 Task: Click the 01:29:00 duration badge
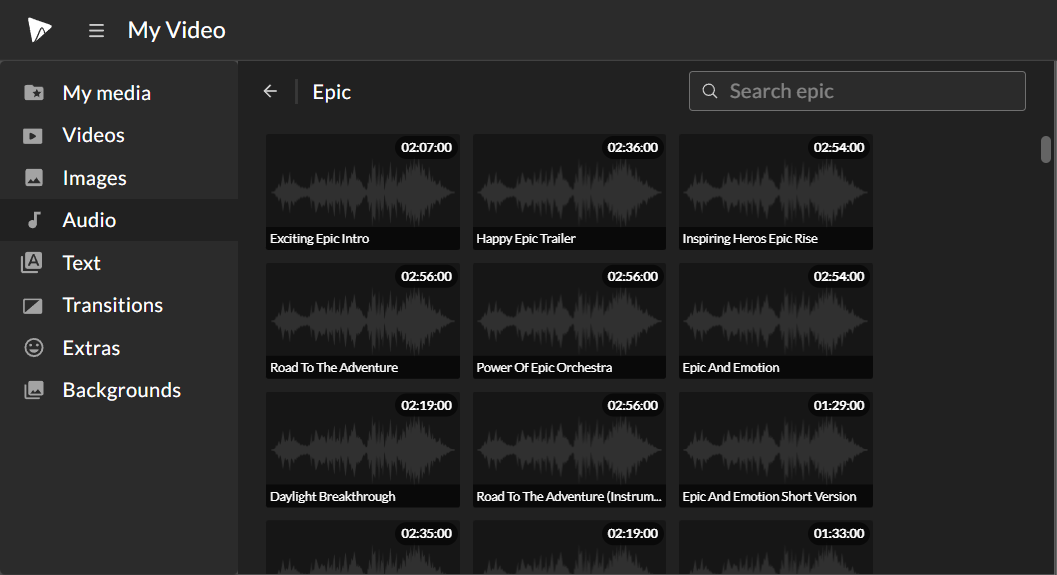tap(839, 405)
